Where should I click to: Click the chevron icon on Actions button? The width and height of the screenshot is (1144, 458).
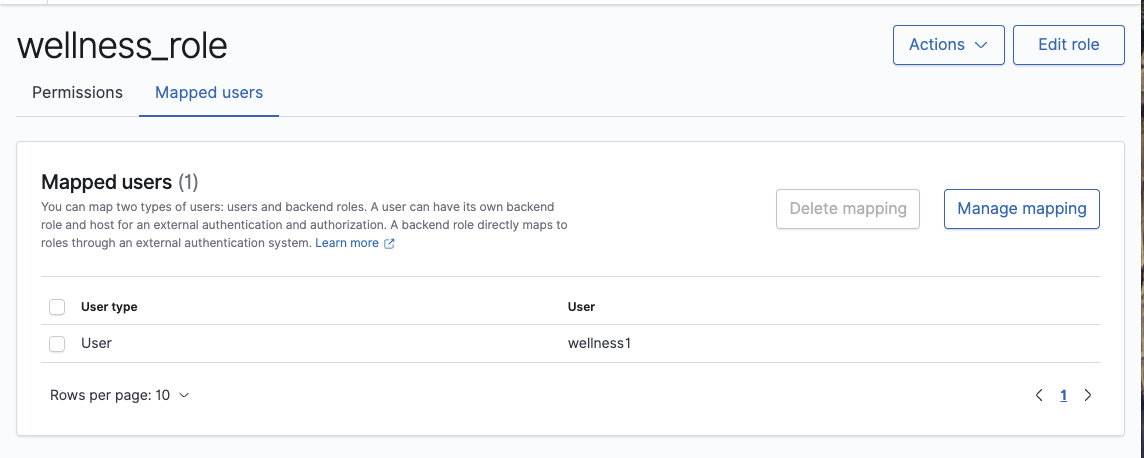(981, 45)
